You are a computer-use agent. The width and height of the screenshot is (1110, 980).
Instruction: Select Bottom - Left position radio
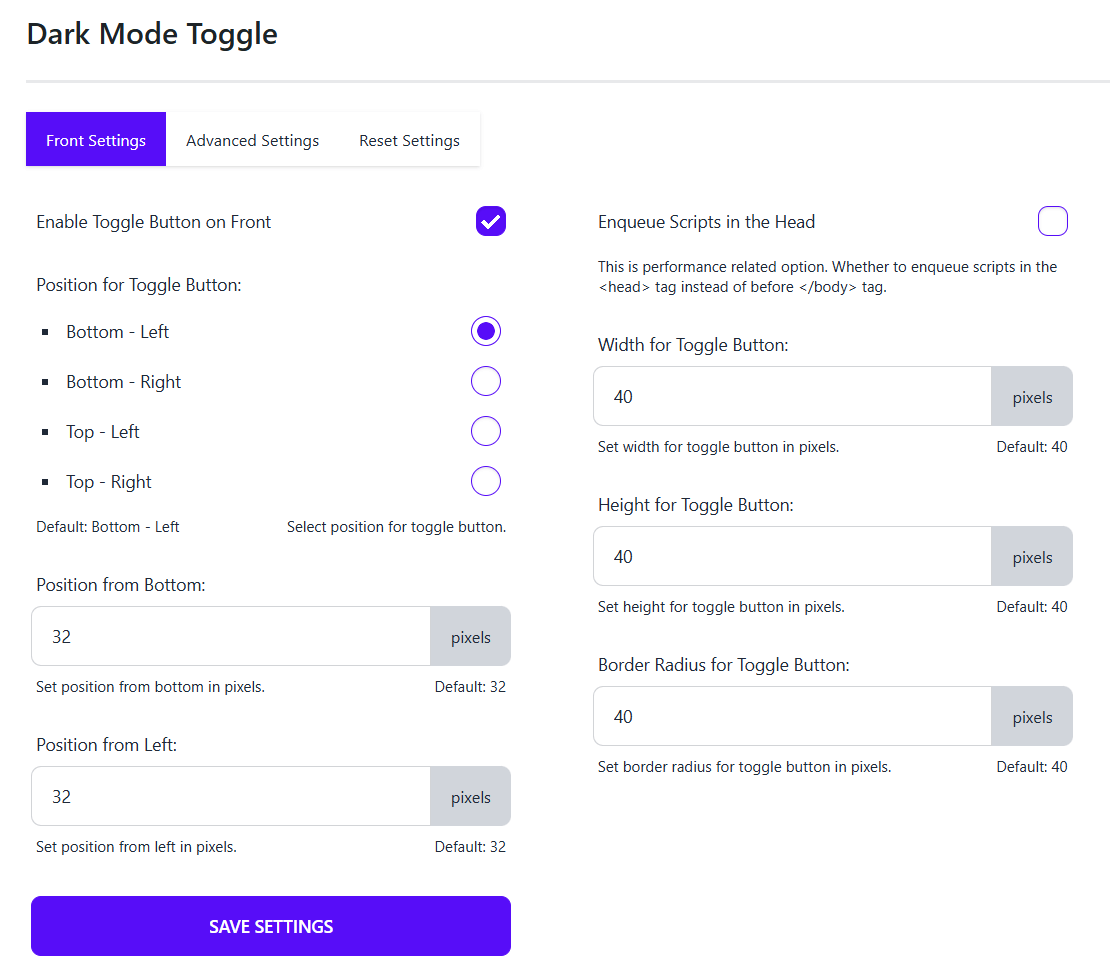486,331
